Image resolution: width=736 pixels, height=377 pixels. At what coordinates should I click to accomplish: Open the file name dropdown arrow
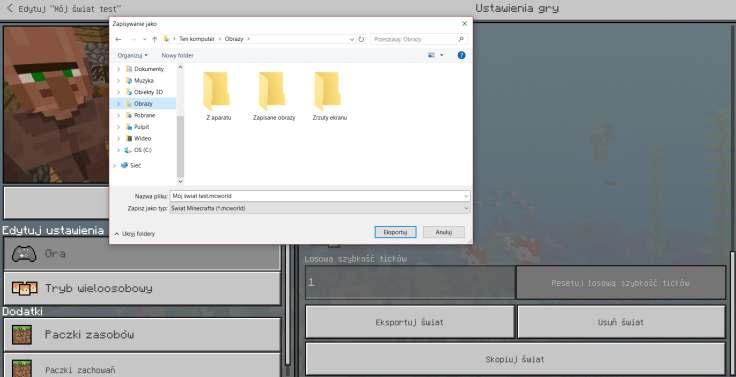[466, 196]
